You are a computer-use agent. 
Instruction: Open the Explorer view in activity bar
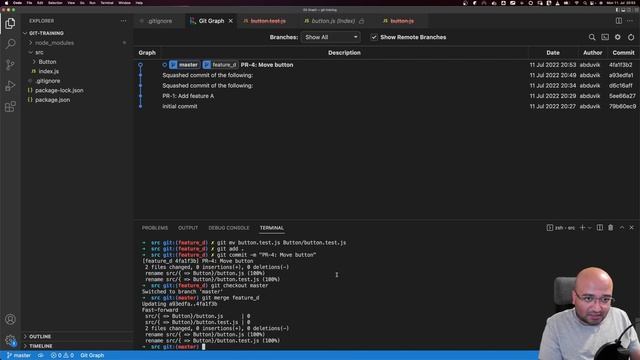pos(10,23)
